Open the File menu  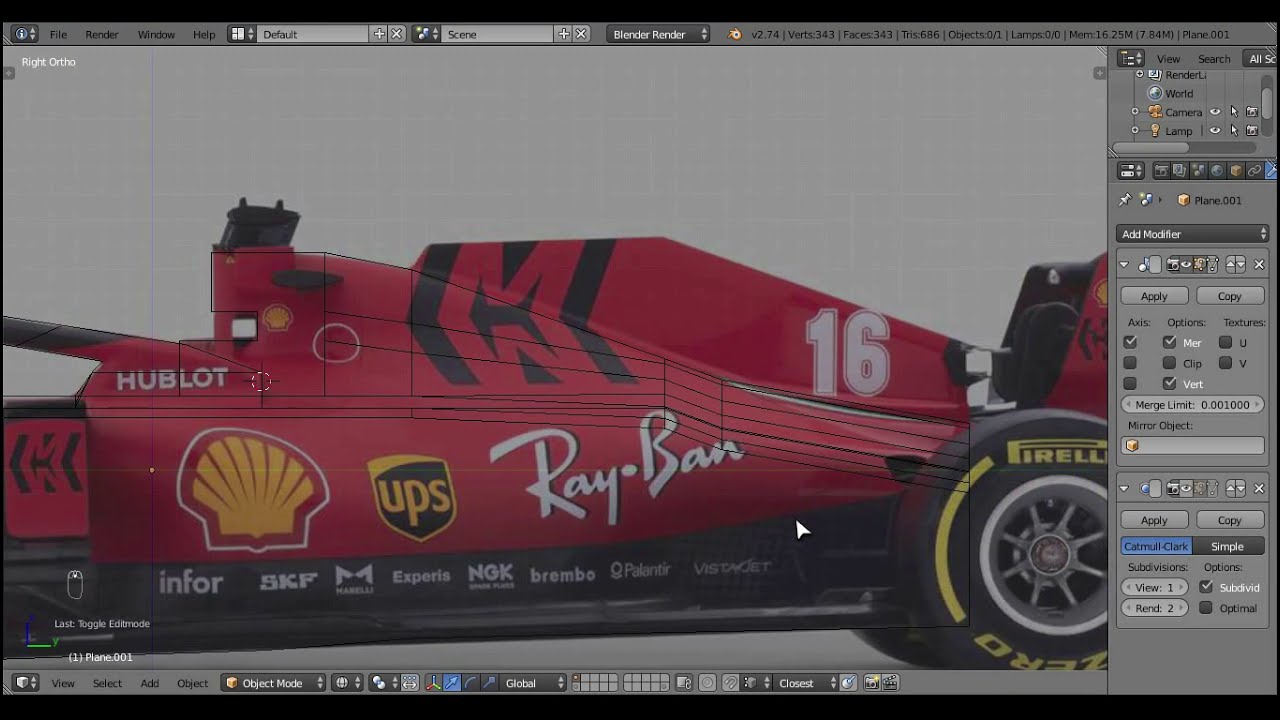coord(58,34)
